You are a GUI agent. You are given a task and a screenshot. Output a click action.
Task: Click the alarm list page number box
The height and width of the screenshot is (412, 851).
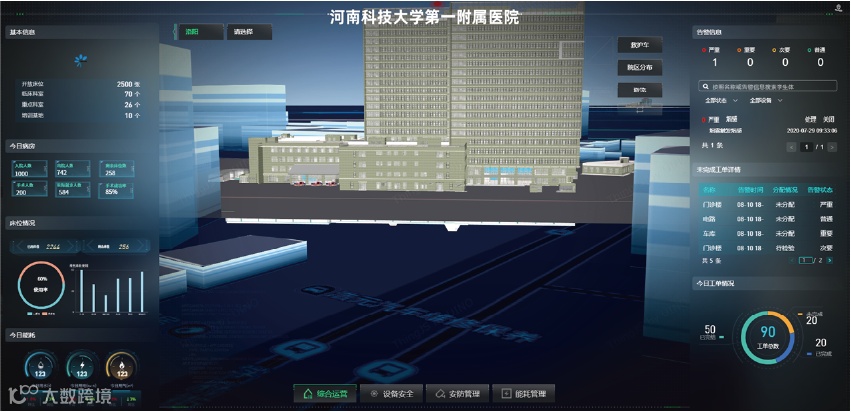coord(806,147)
